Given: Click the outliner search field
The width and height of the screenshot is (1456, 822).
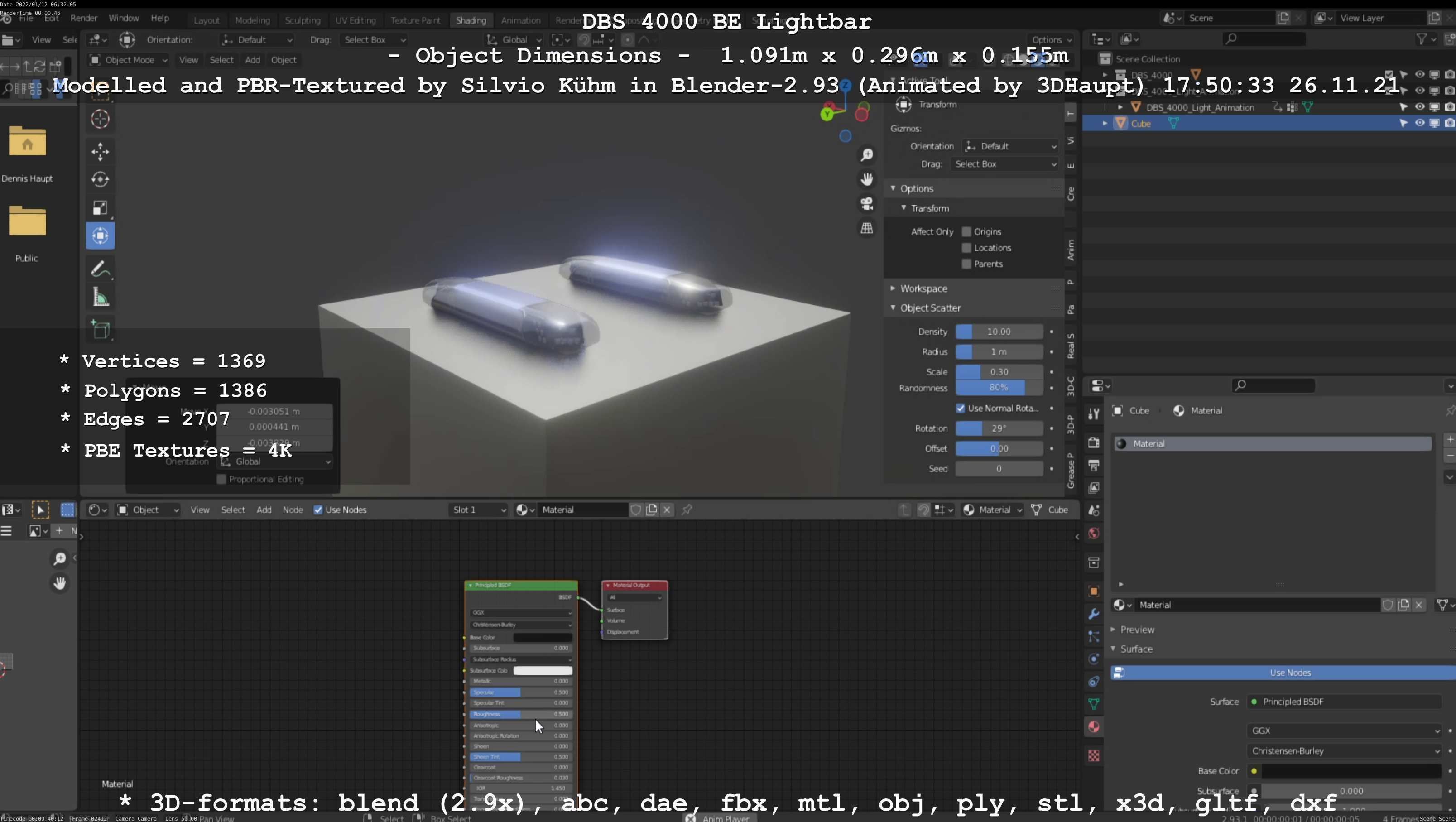Looking at the screenshot, I should coord(1264,39).
